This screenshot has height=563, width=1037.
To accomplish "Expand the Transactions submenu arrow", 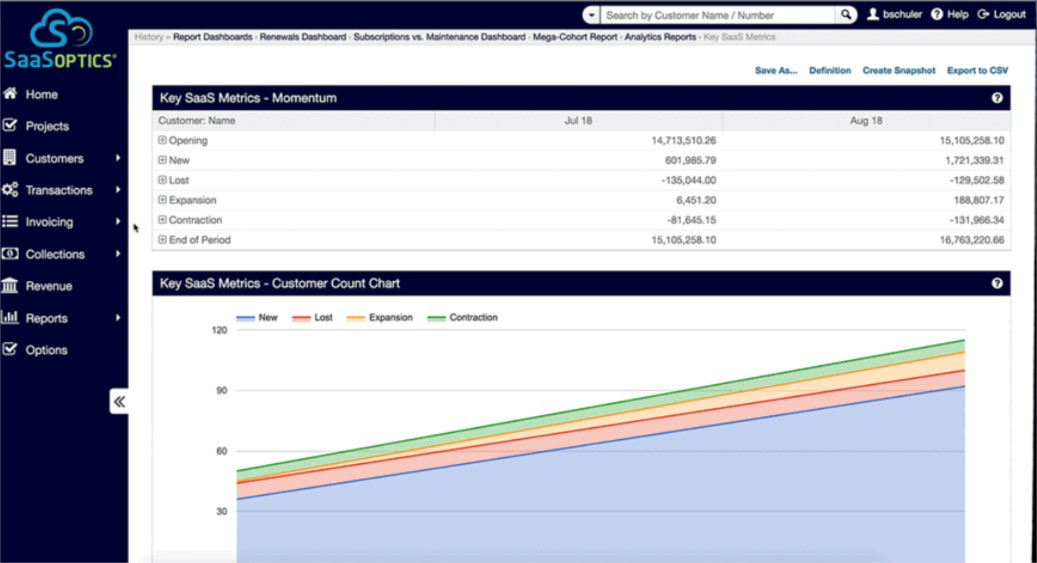I will (118, 189).
